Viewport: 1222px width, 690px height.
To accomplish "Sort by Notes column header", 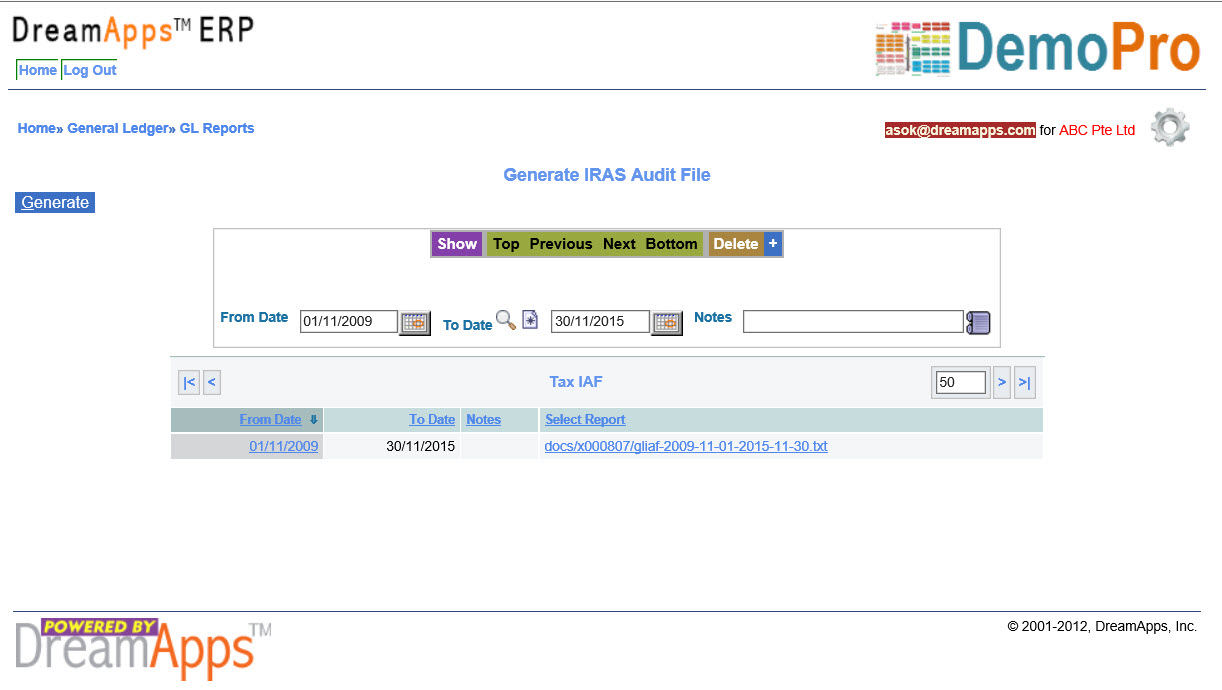I will coord(484,420).
